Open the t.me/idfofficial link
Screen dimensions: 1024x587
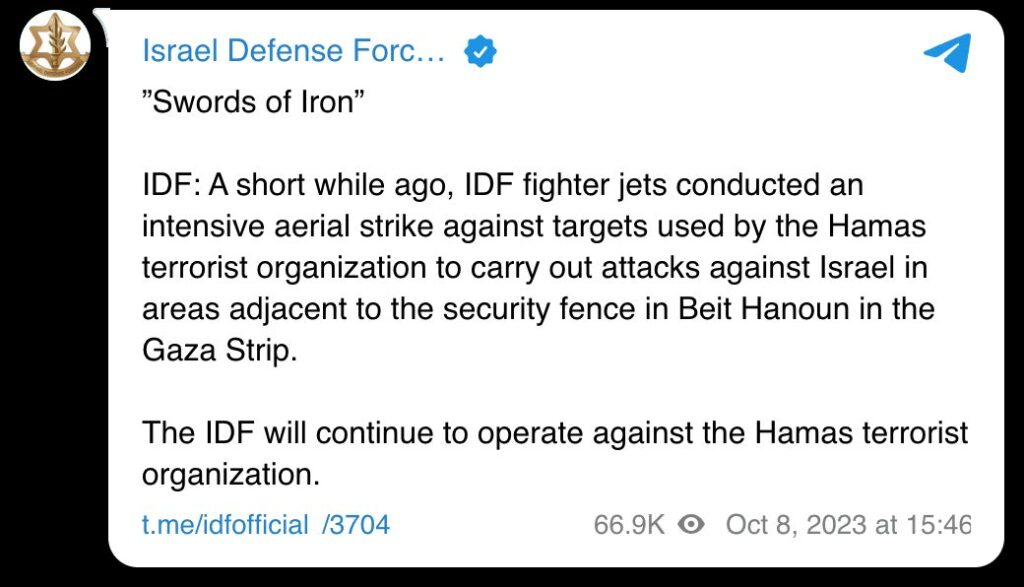(x=225, y=524)
